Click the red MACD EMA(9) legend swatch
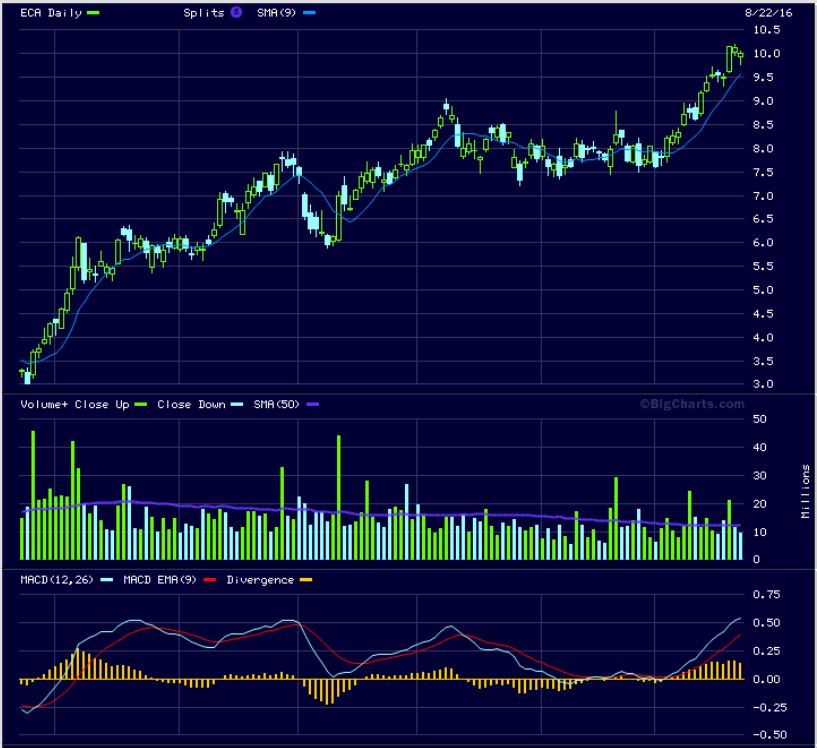817x748 pixels. pyautogui.click(x=210, y=580)
